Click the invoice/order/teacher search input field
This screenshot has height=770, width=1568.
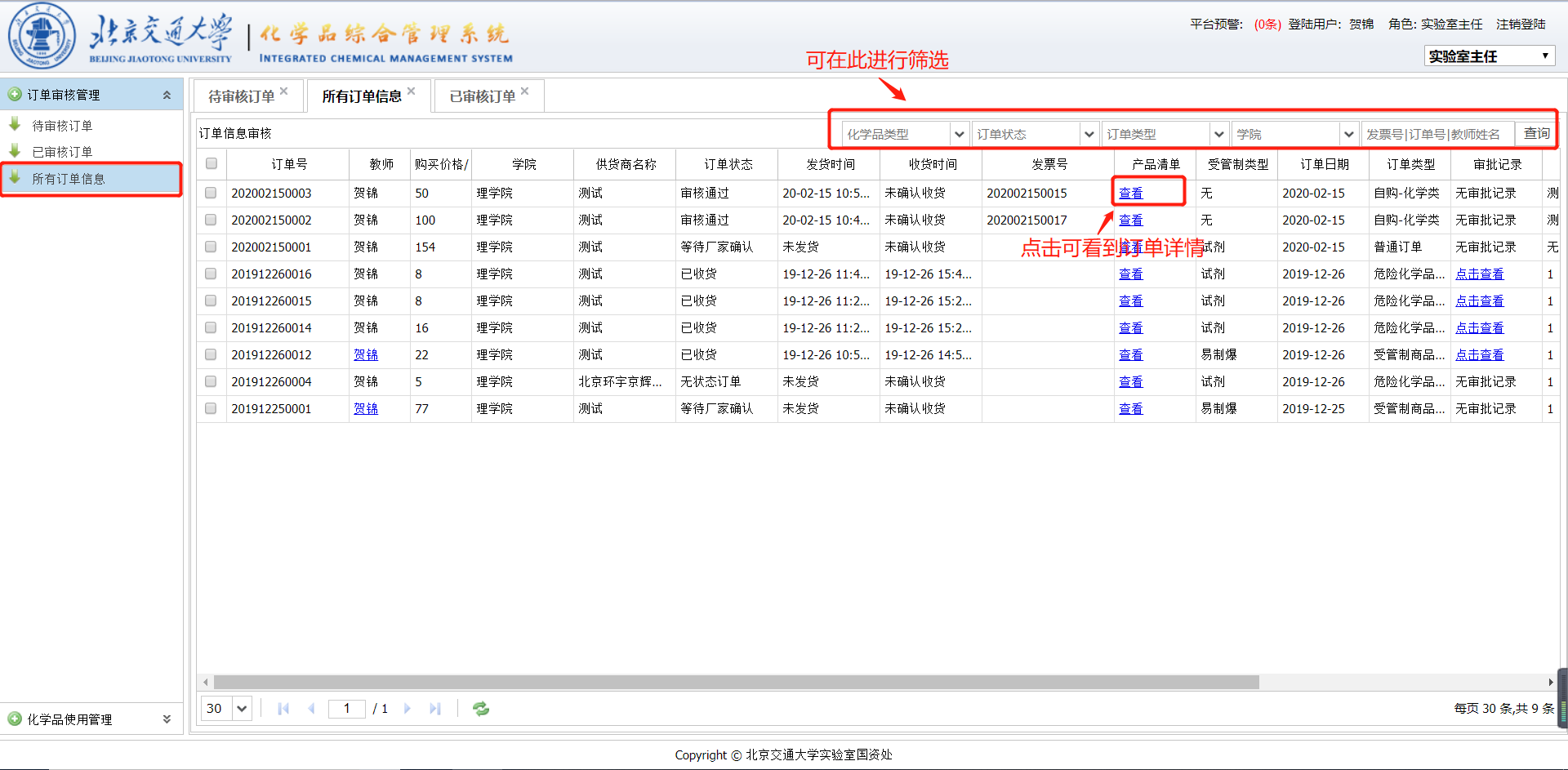[1437, 134]
